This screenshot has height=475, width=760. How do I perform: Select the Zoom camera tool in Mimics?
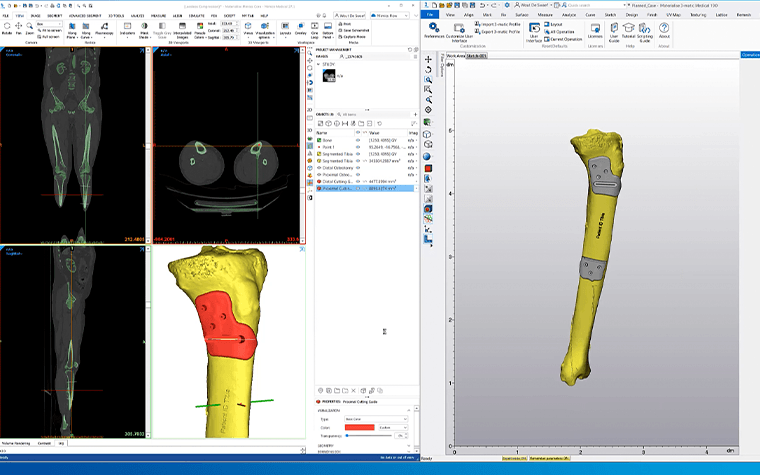click(x=30, y=29)
